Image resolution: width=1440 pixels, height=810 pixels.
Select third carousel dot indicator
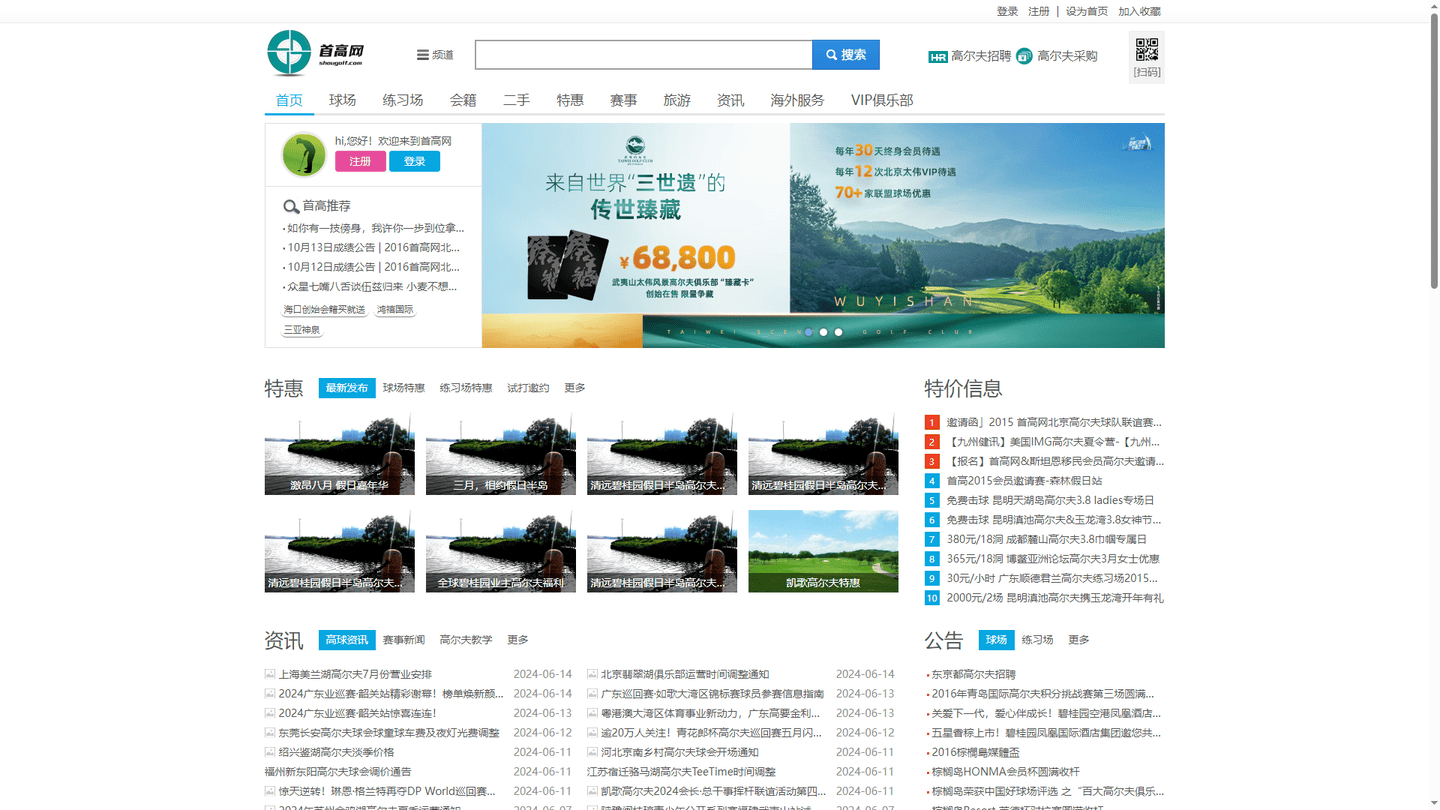coord(838,332)
